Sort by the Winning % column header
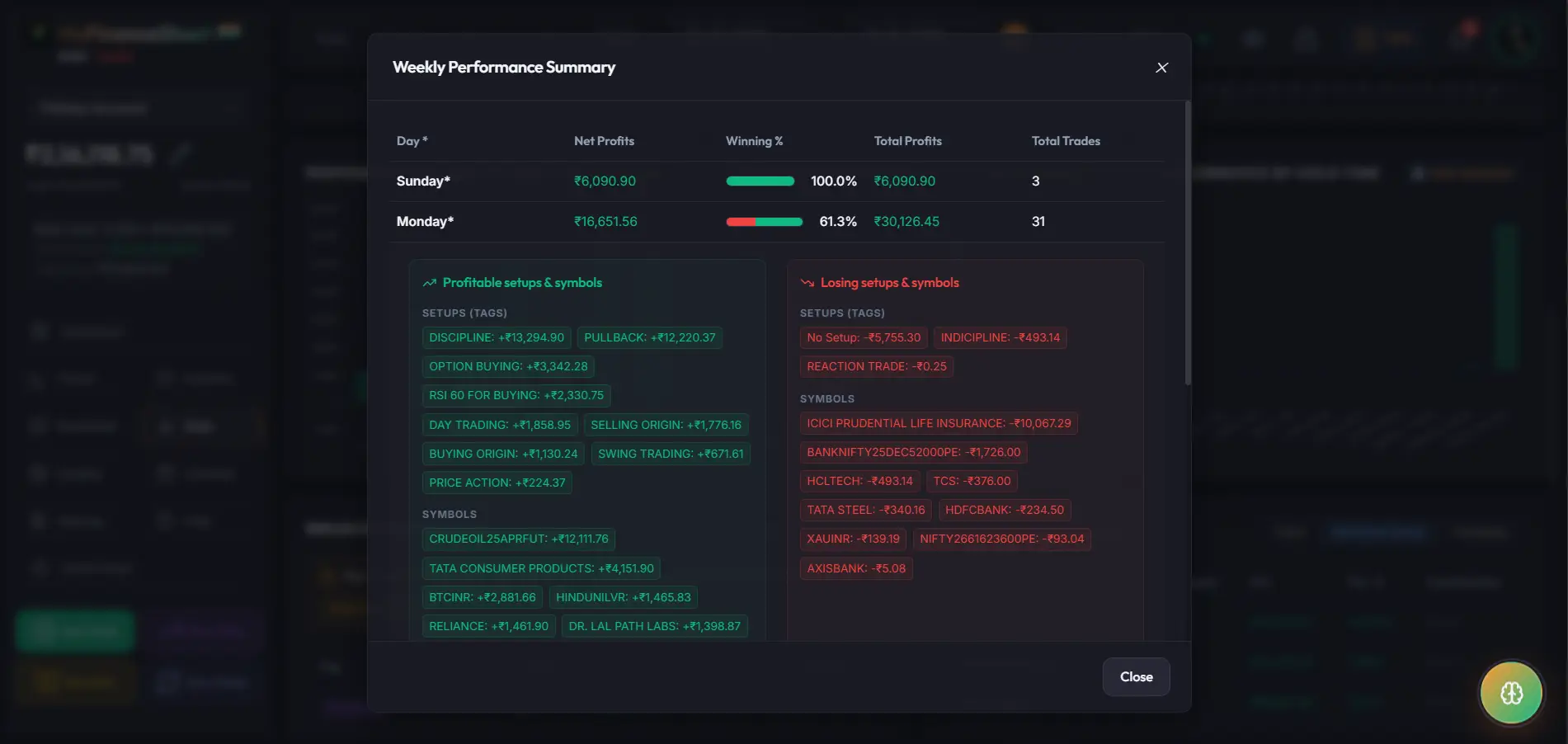Viewport: 1568px width, 744px height. tap(754, 141)
